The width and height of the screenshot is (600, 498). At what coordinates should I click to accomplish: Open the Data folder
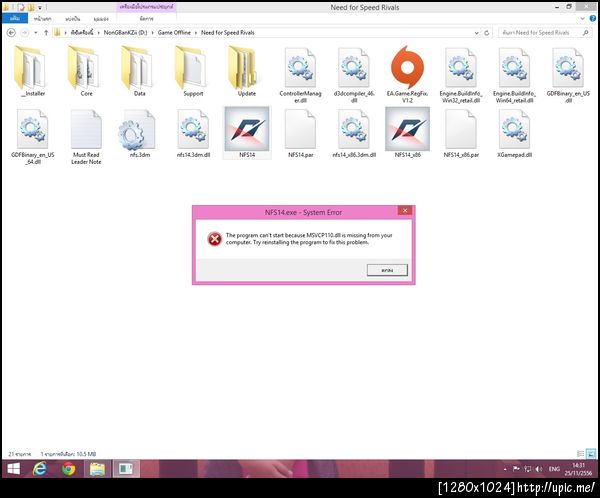pos(140,71)
